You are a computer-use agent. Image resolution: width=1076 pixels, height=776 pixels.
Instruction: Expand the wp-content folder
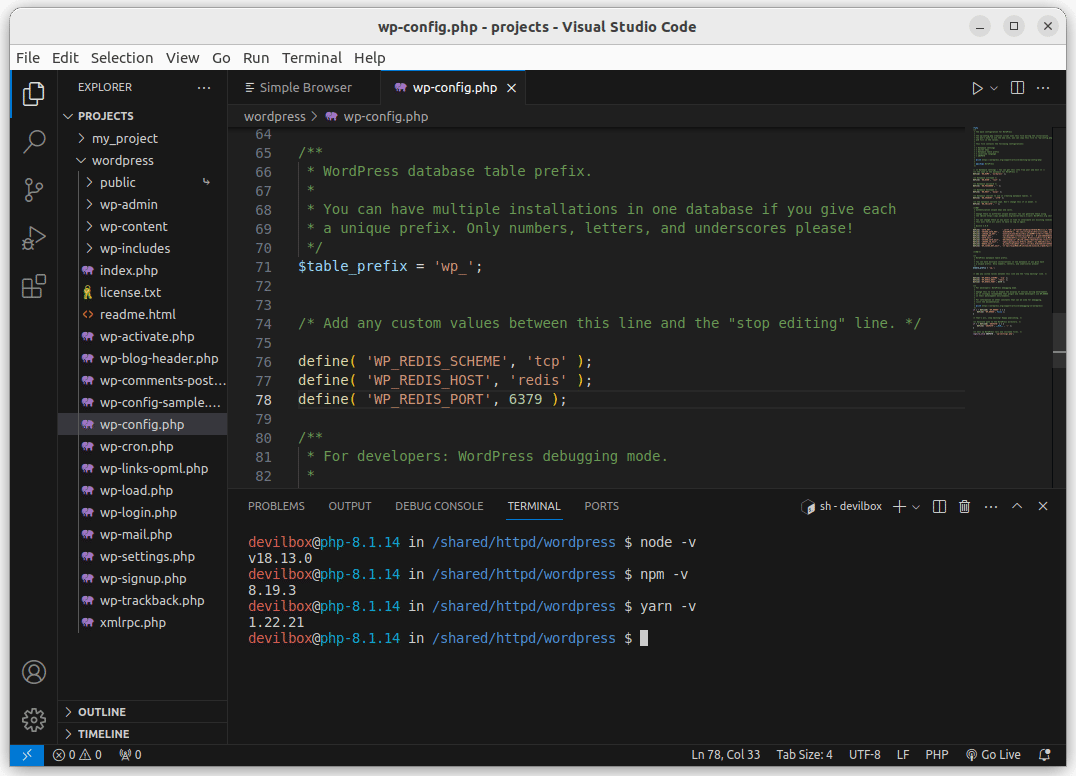click(133, 226)
